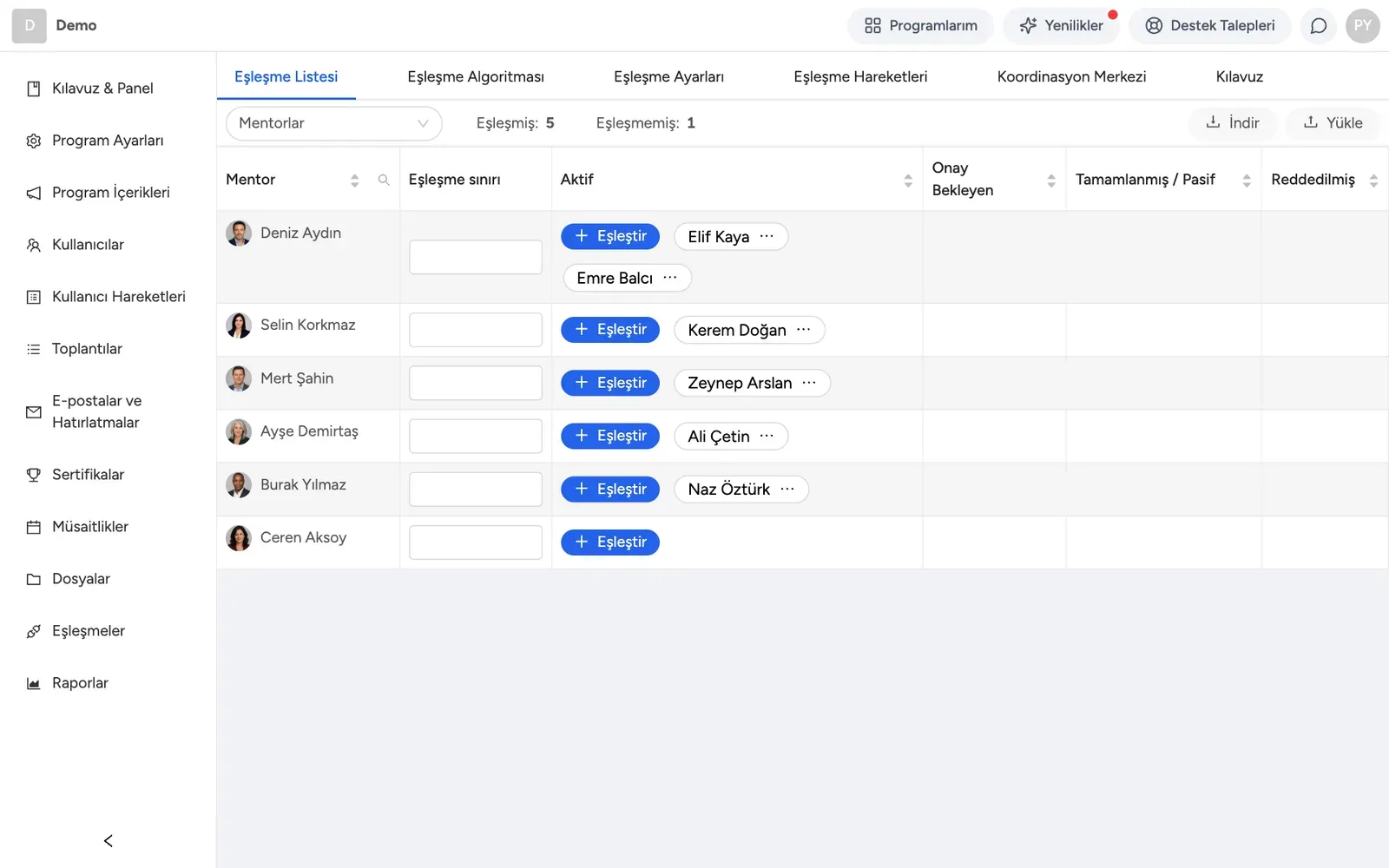Sort by the Mentor column arrows
The width and height of the screenshot is (1389, 868).
coord(354,180)
